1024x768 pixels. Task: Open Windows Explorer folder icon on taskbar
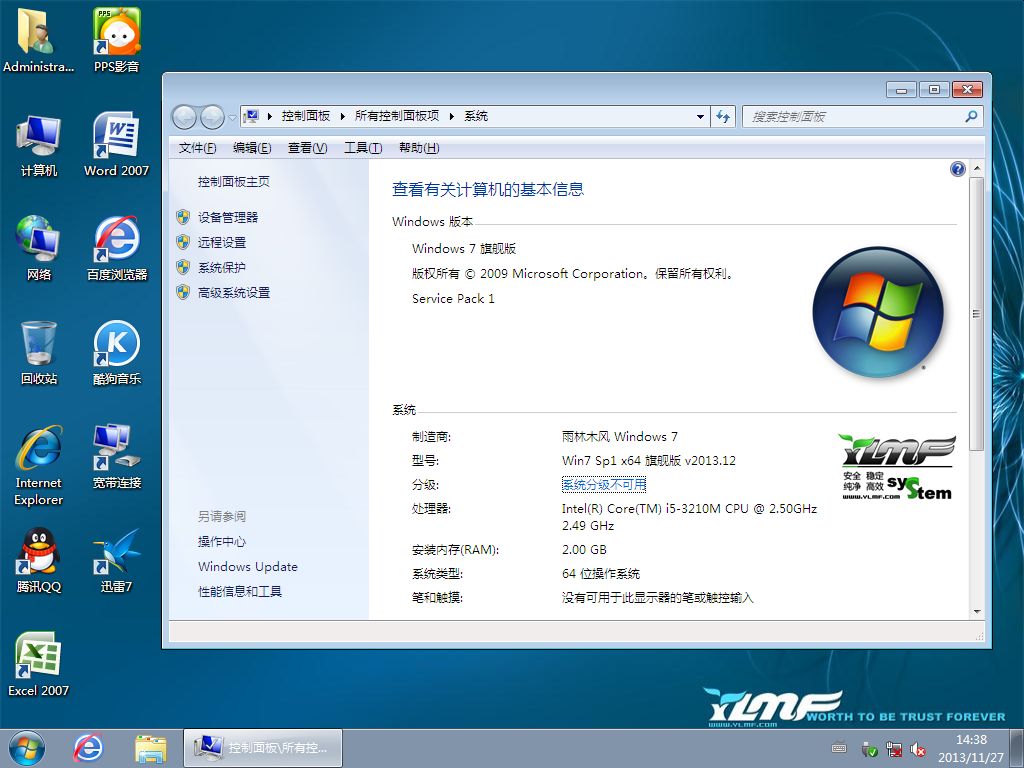coord(150,748)
